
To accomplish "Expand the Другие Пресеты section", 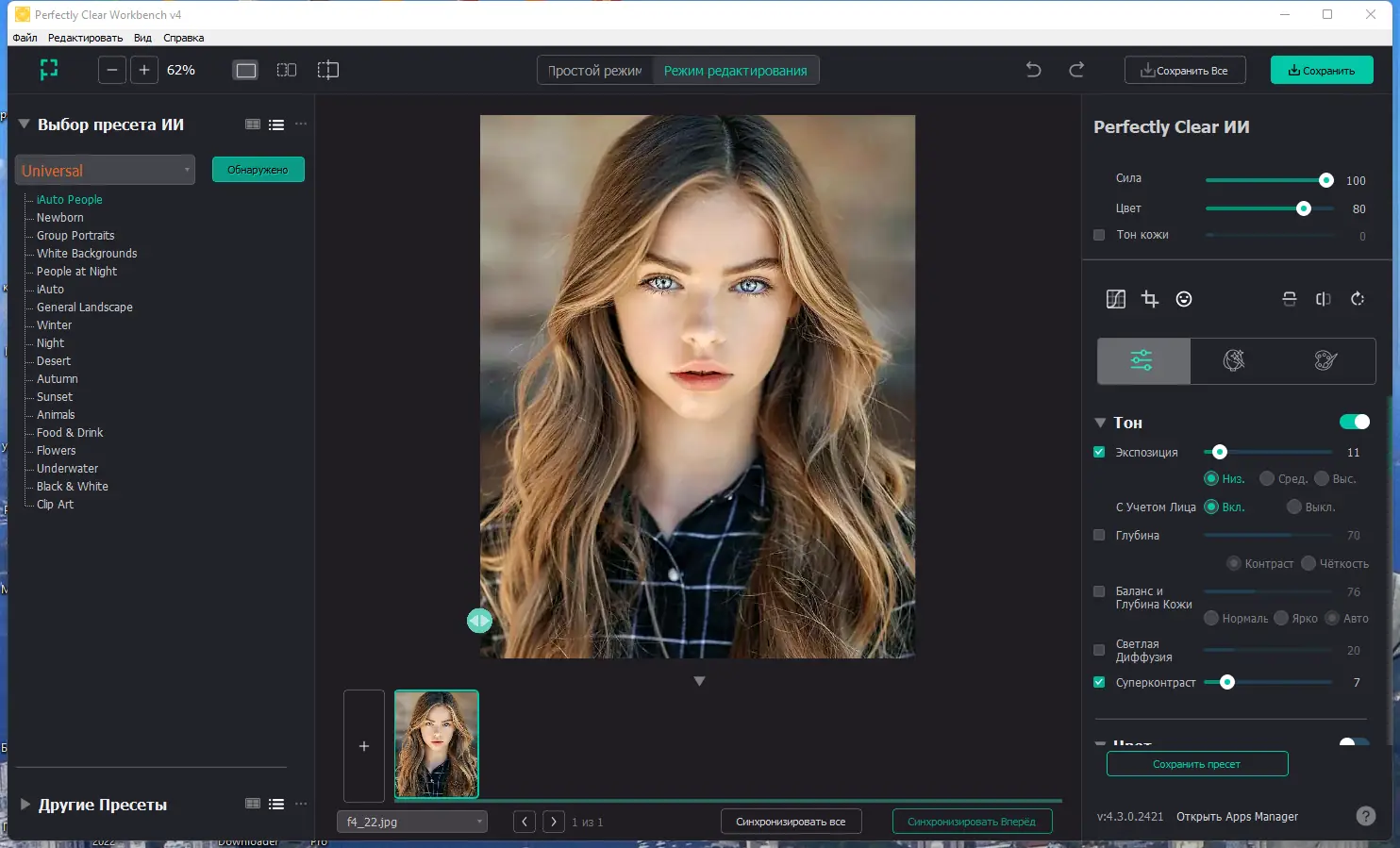I will click(25, 805).
